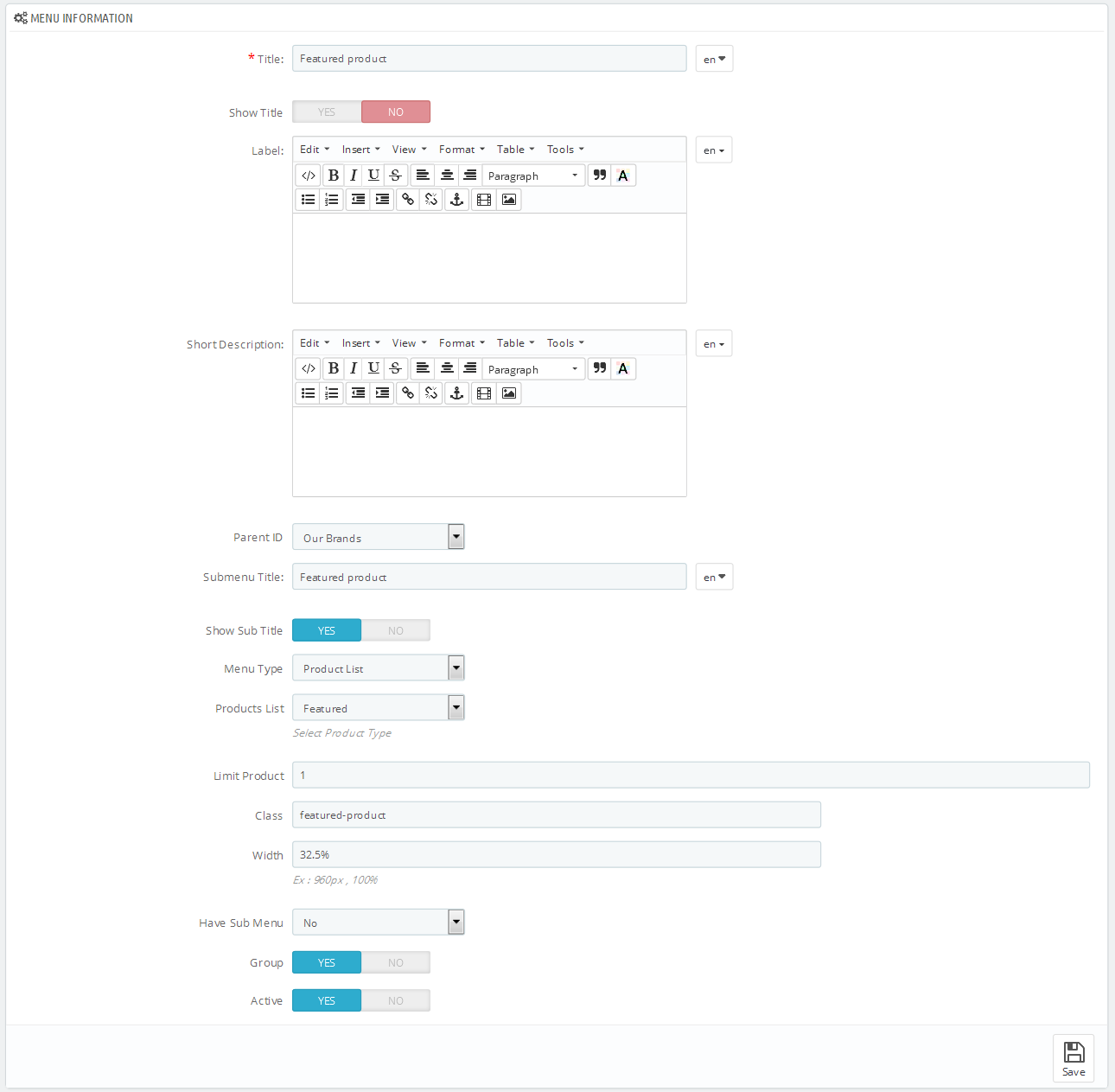Insert image in Label editor

(509, 200)
